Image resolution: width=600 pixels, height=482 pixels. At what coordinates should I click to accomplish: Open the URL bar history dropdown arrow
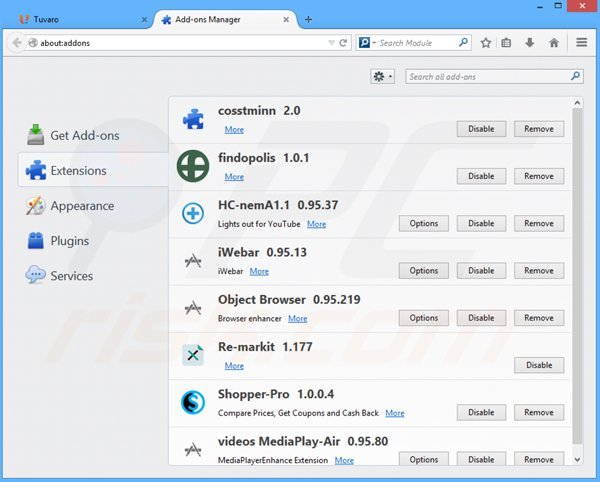(331, 43)
